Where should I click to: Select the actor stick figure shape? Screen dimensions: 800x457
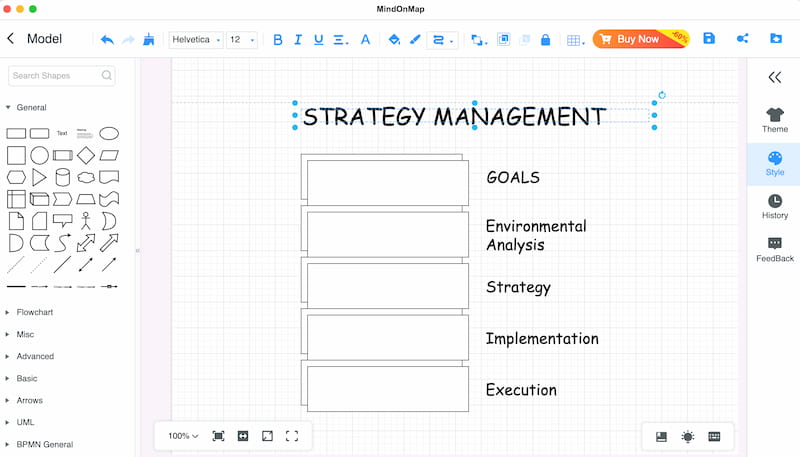(86, 221)
